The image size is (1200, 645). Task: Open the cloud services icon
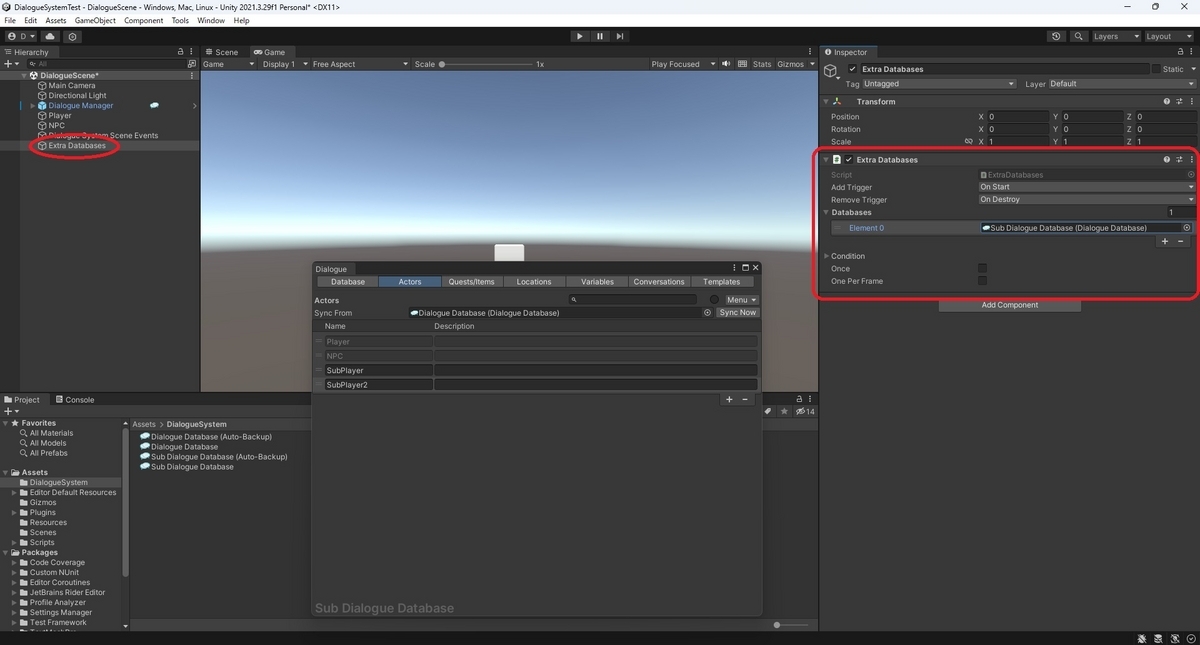click(50, 36)
